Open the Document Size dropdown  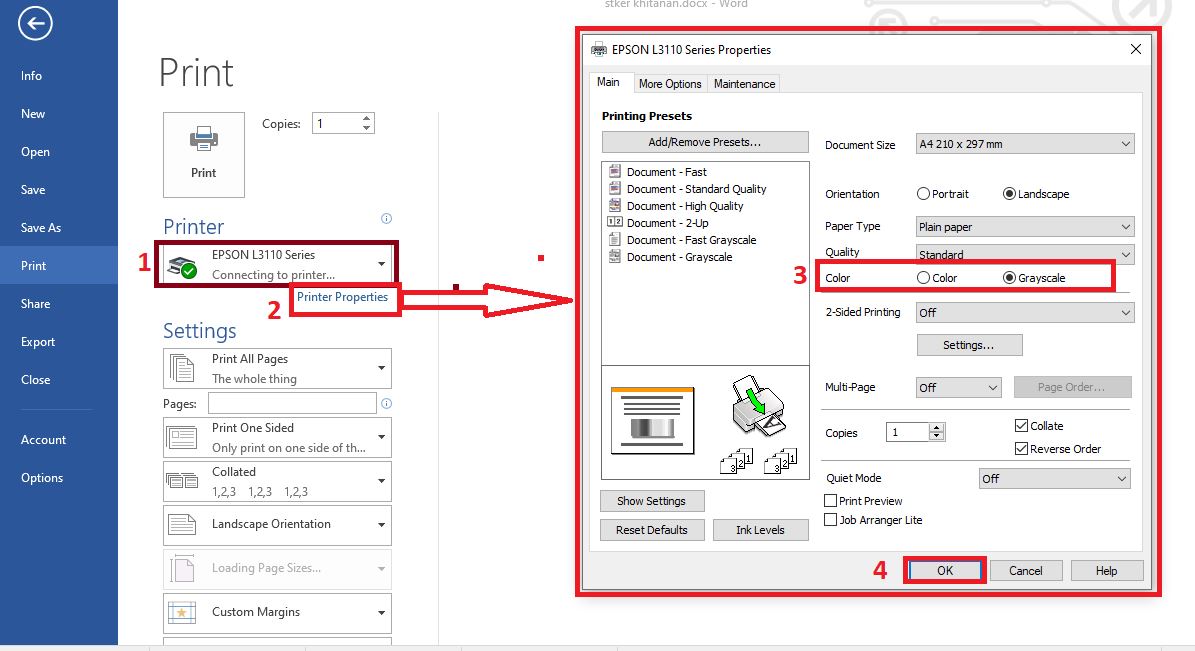[x=1025, y=144]
